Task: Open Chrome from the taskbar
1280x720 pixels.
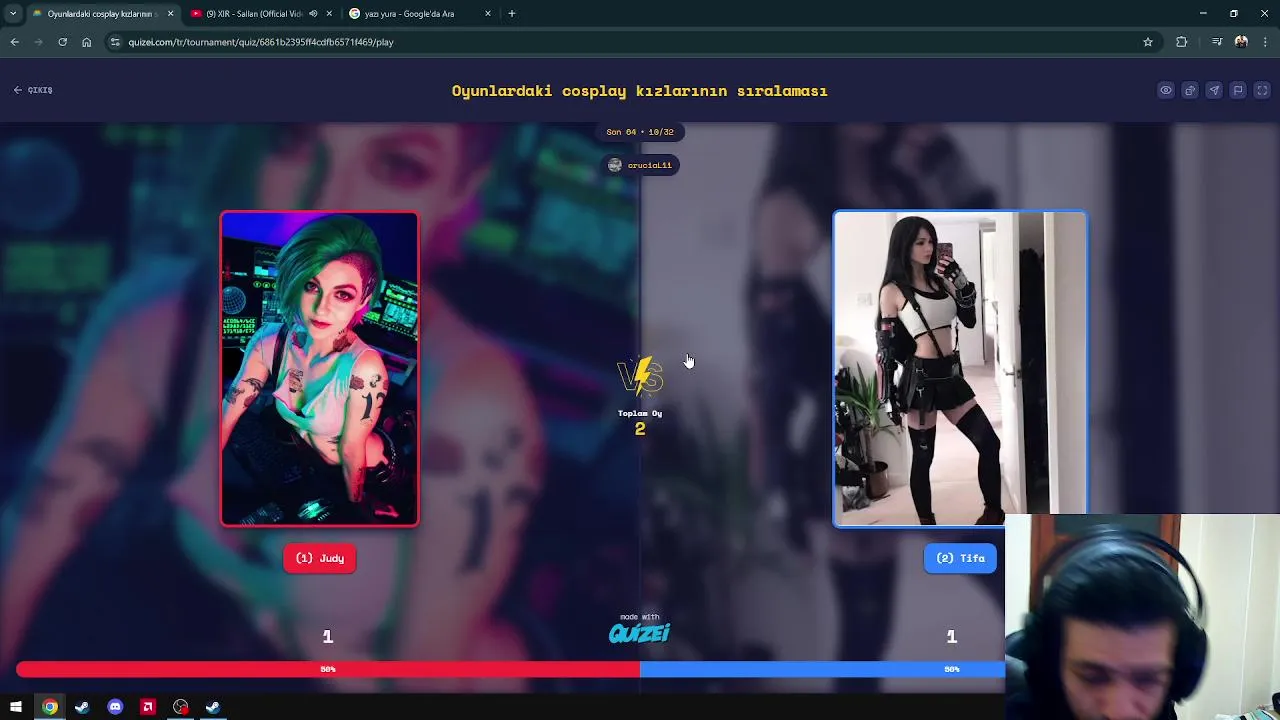Action: tap(50, 707)
